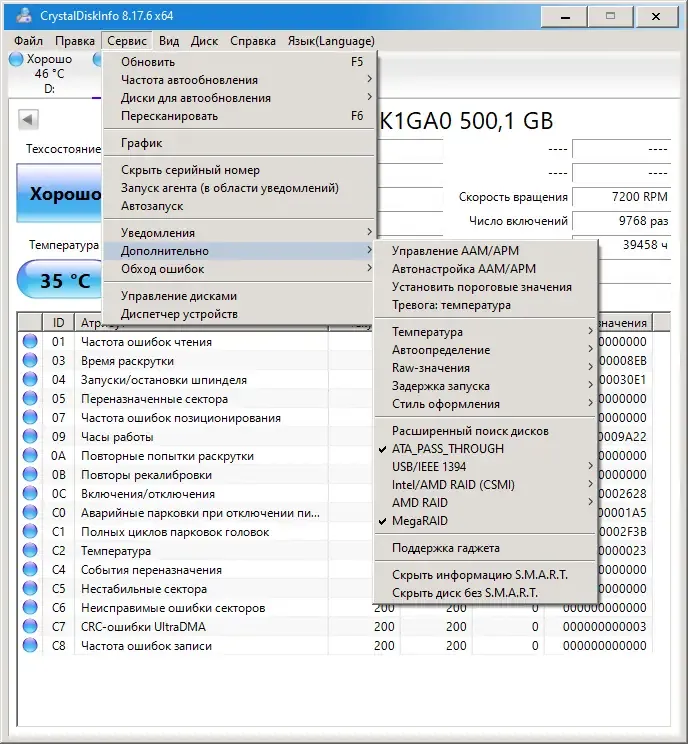Click the Хорошо health status button
Viewport: 688px width, 744px height.
coord(60,194)
